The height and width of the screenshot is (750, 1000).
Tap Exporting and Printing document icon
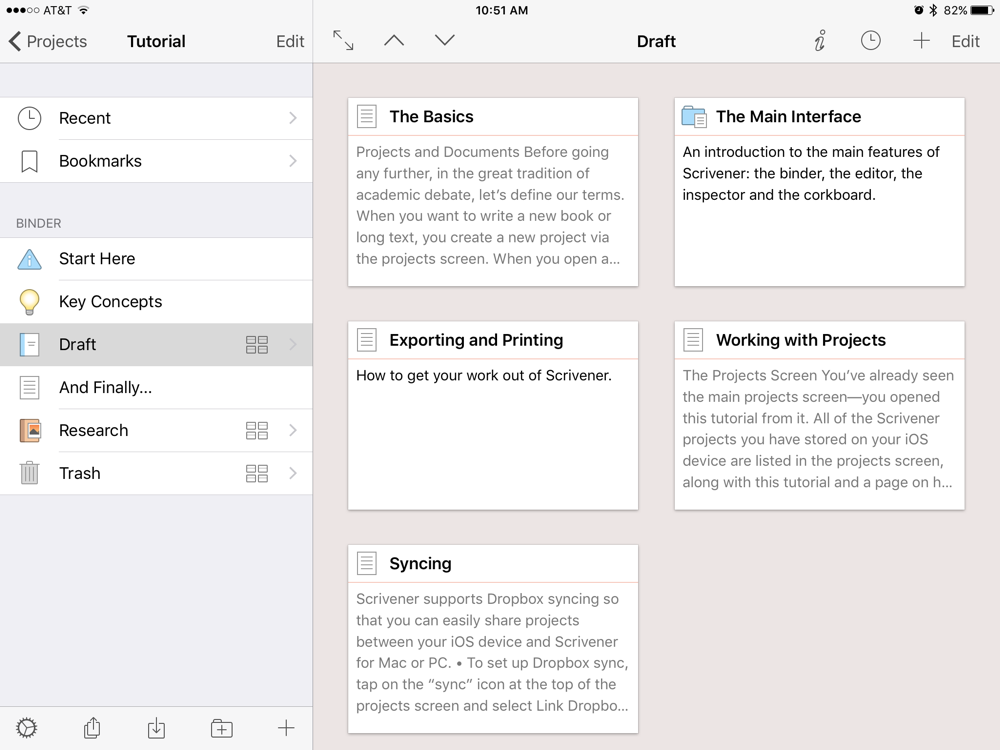click(x=367, y=340)
